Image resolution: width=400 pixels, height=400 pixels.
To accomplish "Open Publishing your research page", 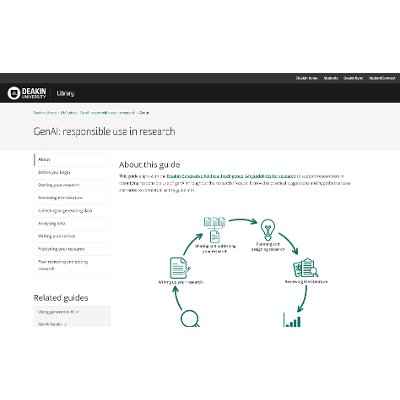I will [72, 249].
